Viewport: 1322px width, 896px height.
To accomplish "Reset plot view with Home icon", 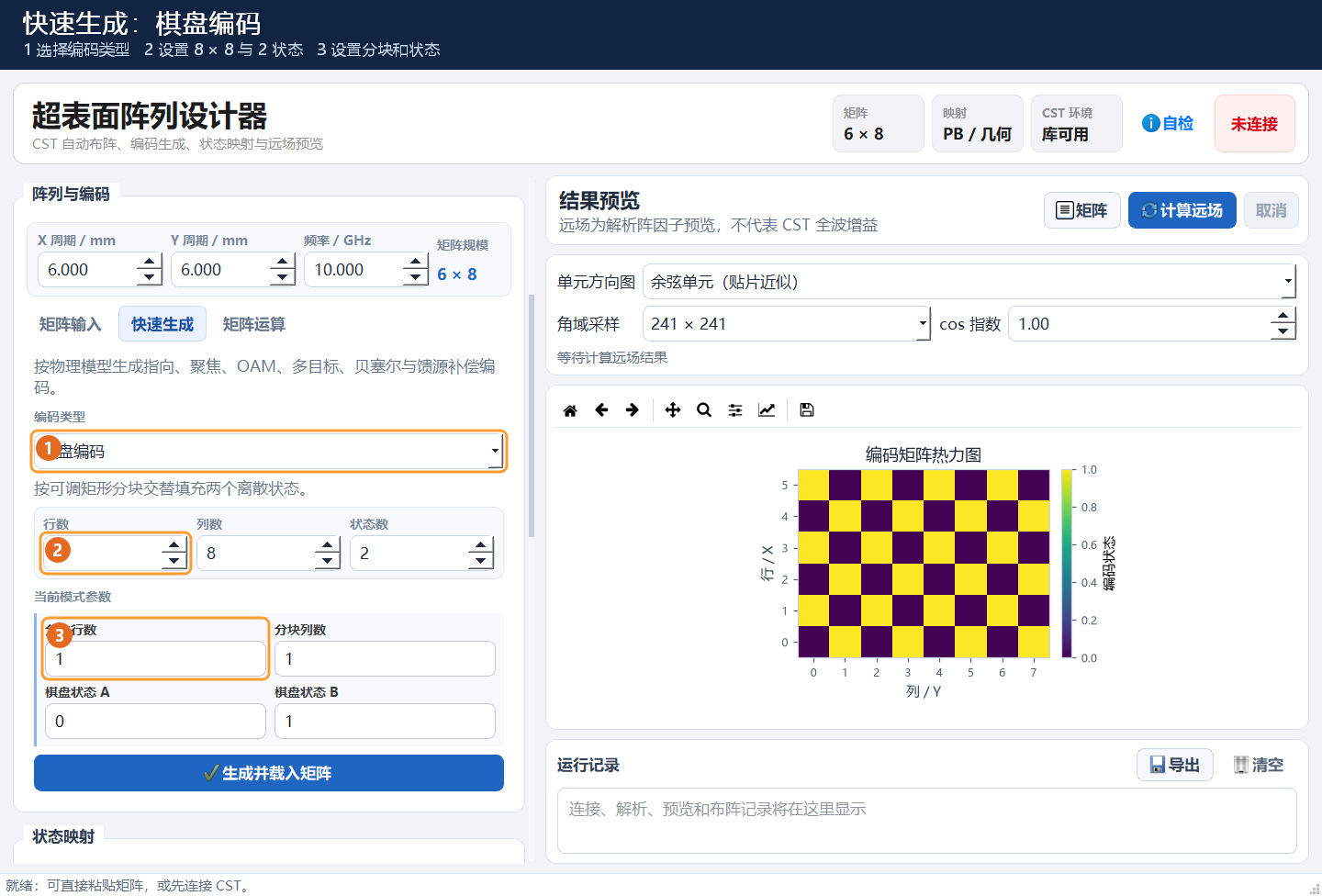I will 570,410.
